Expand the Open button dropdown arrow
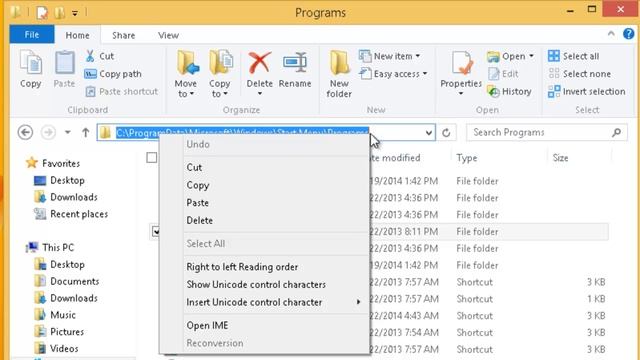Screen dimensions: 640x360 click(x=531, y=56)
